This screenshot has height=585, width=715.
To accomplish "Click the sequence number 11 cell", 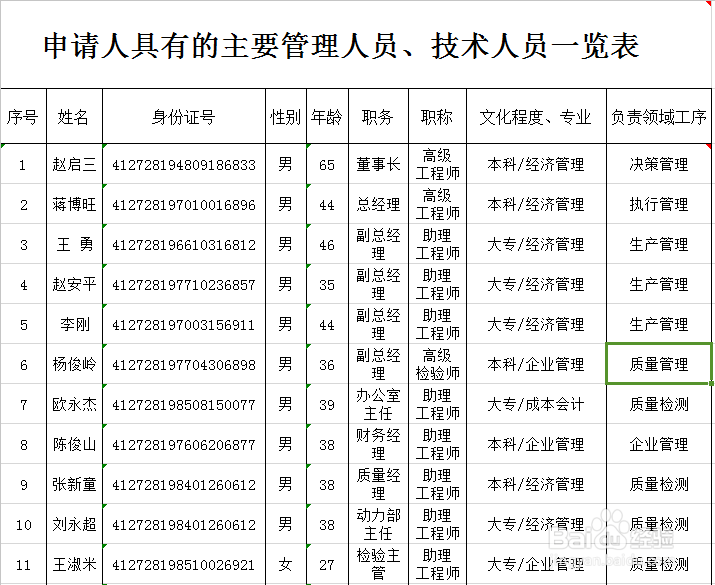I will 24,565.
